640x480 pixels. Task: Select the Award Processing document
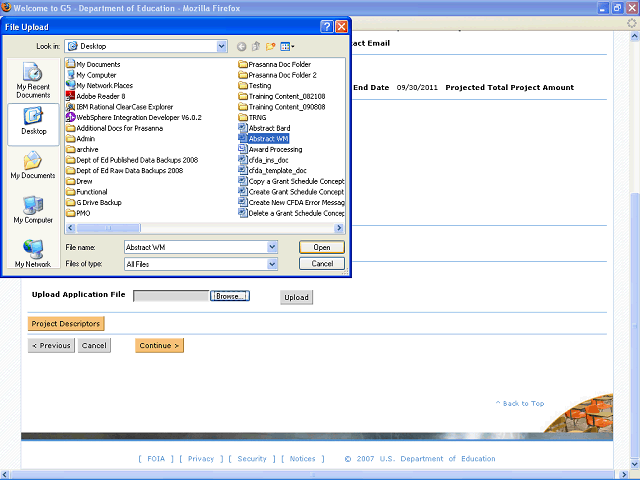click(x=270, y=149)
